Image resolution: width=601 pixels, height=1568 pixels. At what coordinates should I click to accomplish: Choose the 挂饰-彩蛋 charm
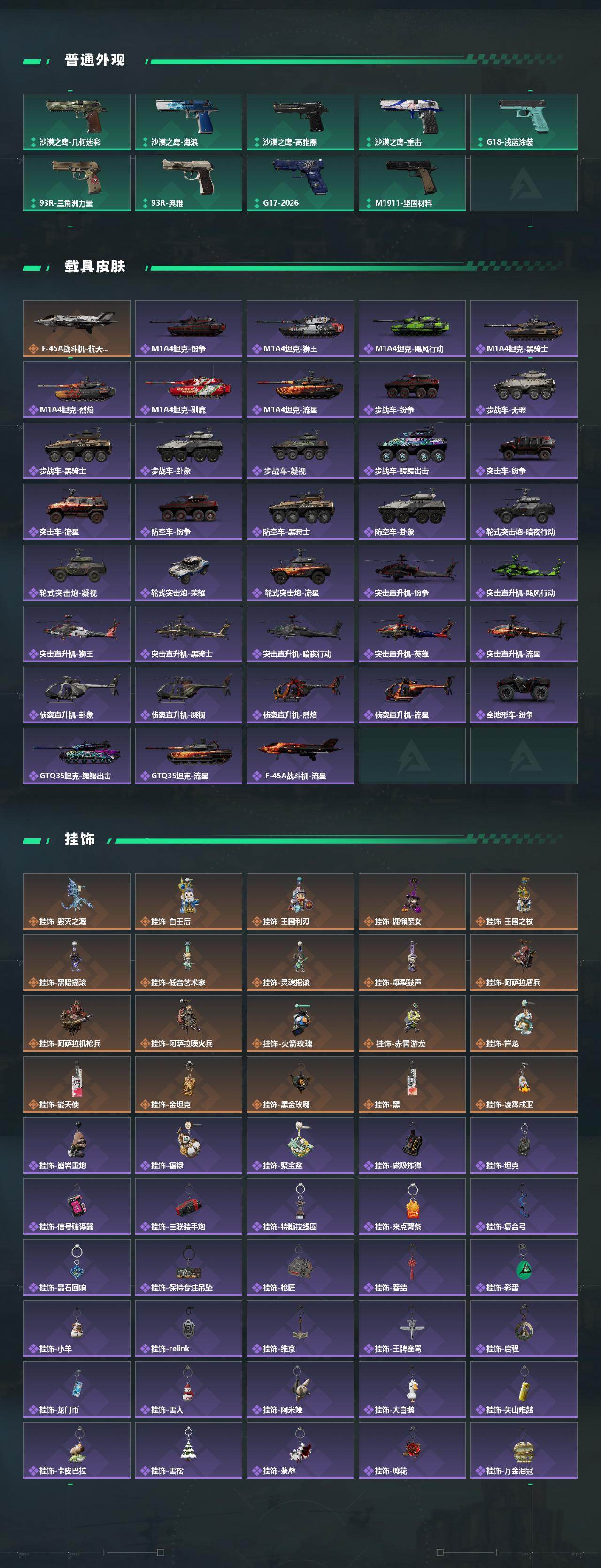click(524, 1267)
